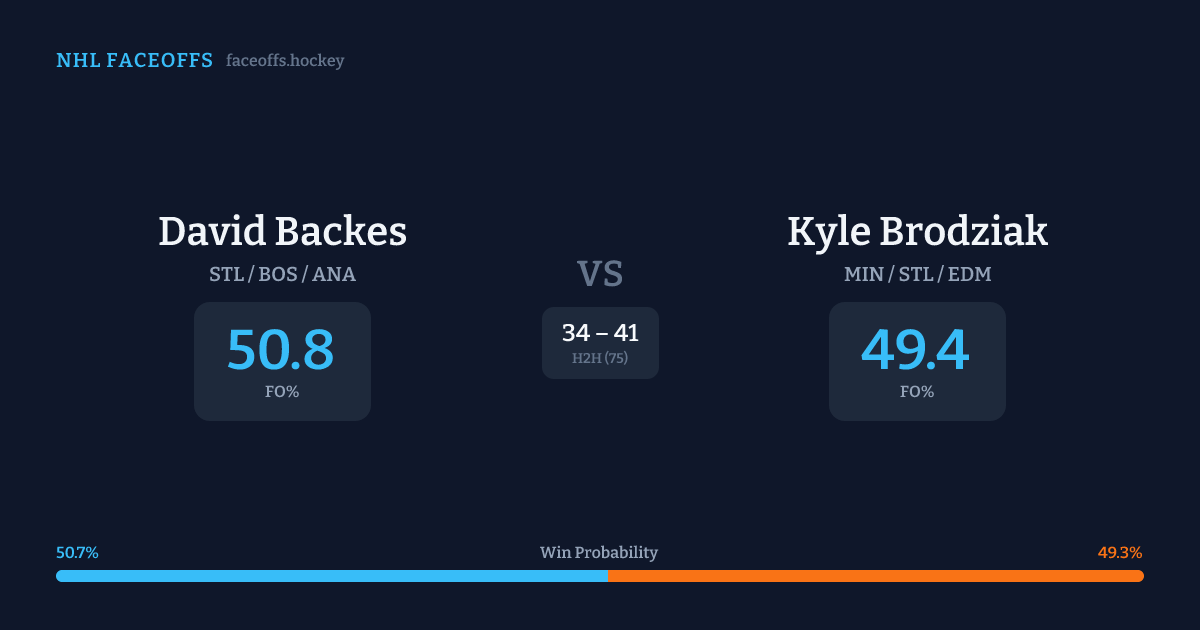Click the Win Probability label

point(599,553)
